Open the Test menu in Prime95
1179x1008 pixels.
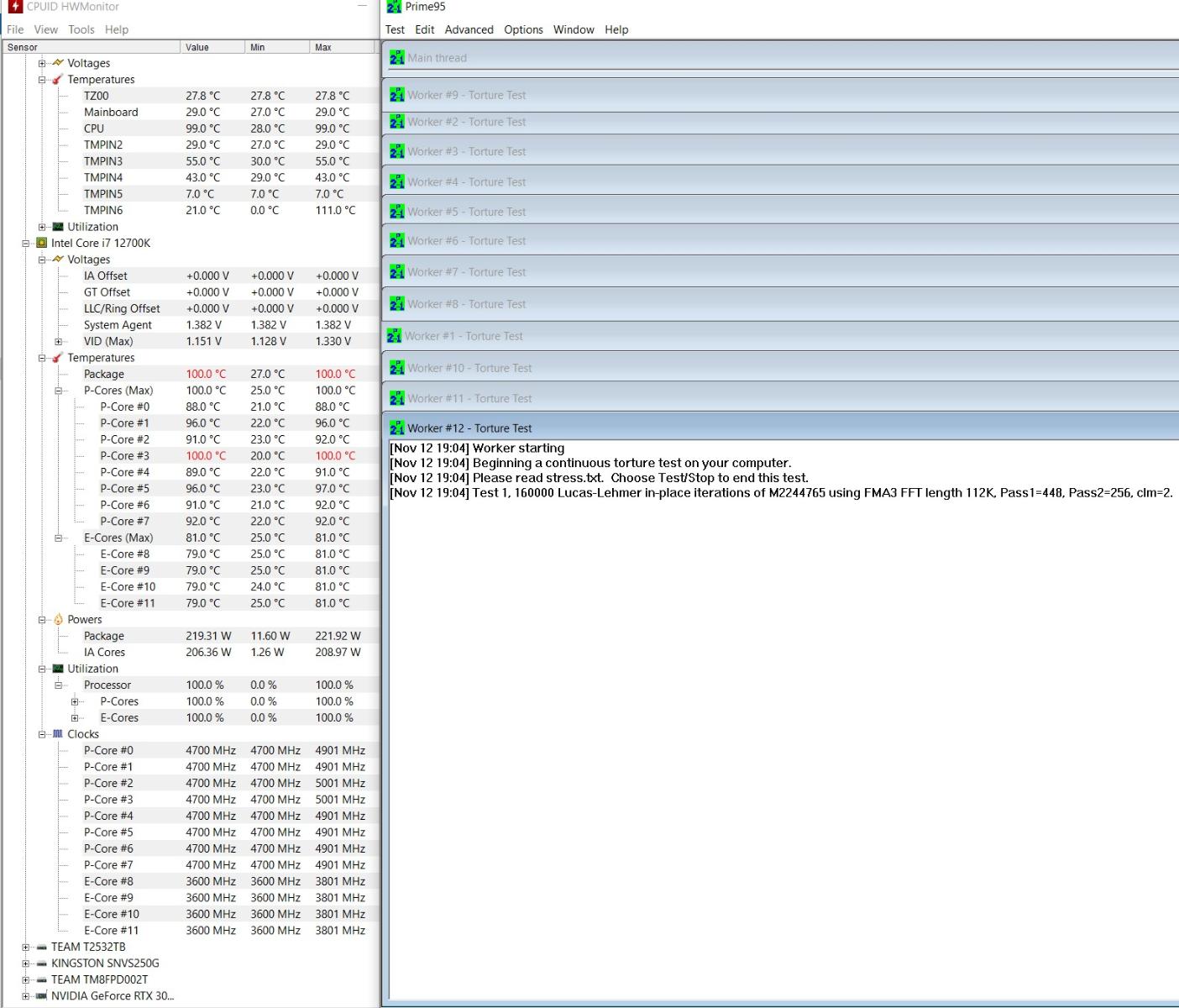coord(395,29)
